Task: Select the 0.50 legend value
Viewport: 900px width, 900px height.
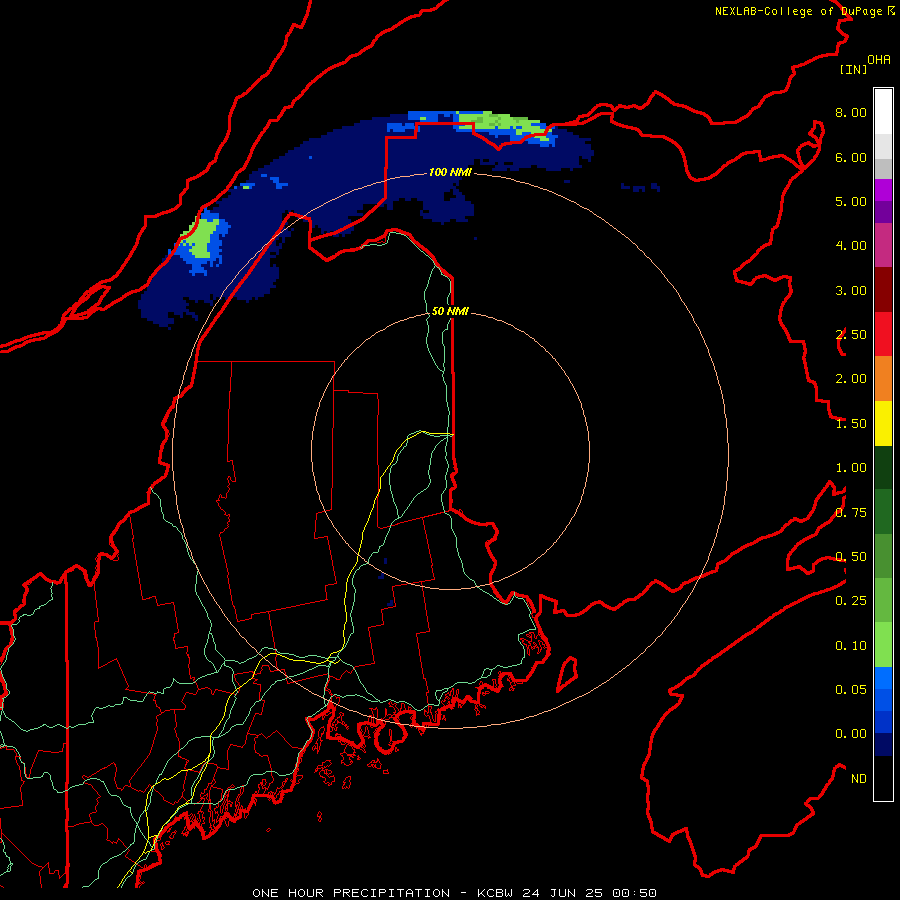Action: click(x=851, y=557)
